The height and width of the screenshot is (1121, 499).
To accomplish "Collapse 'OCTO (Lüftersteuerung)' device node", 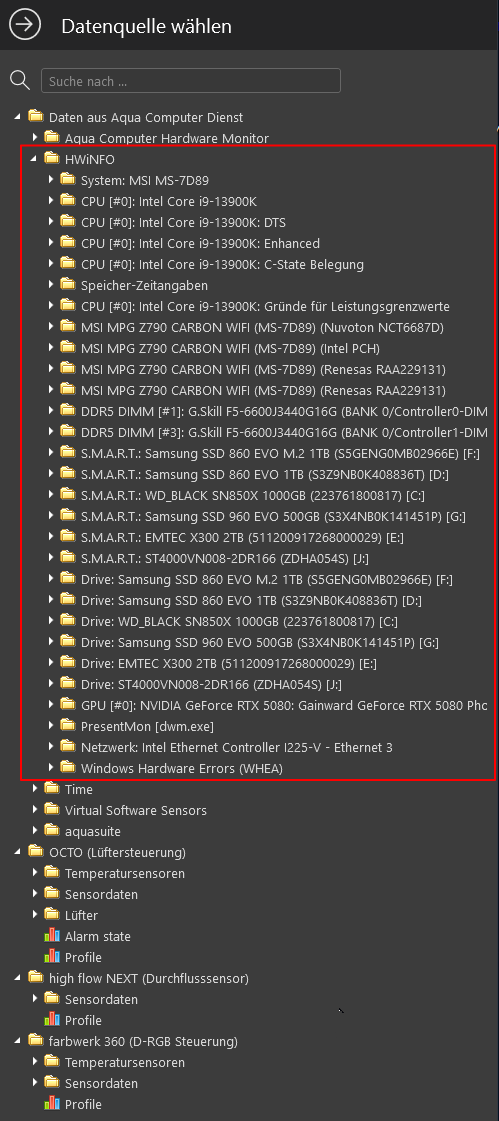I will (18, 852).
